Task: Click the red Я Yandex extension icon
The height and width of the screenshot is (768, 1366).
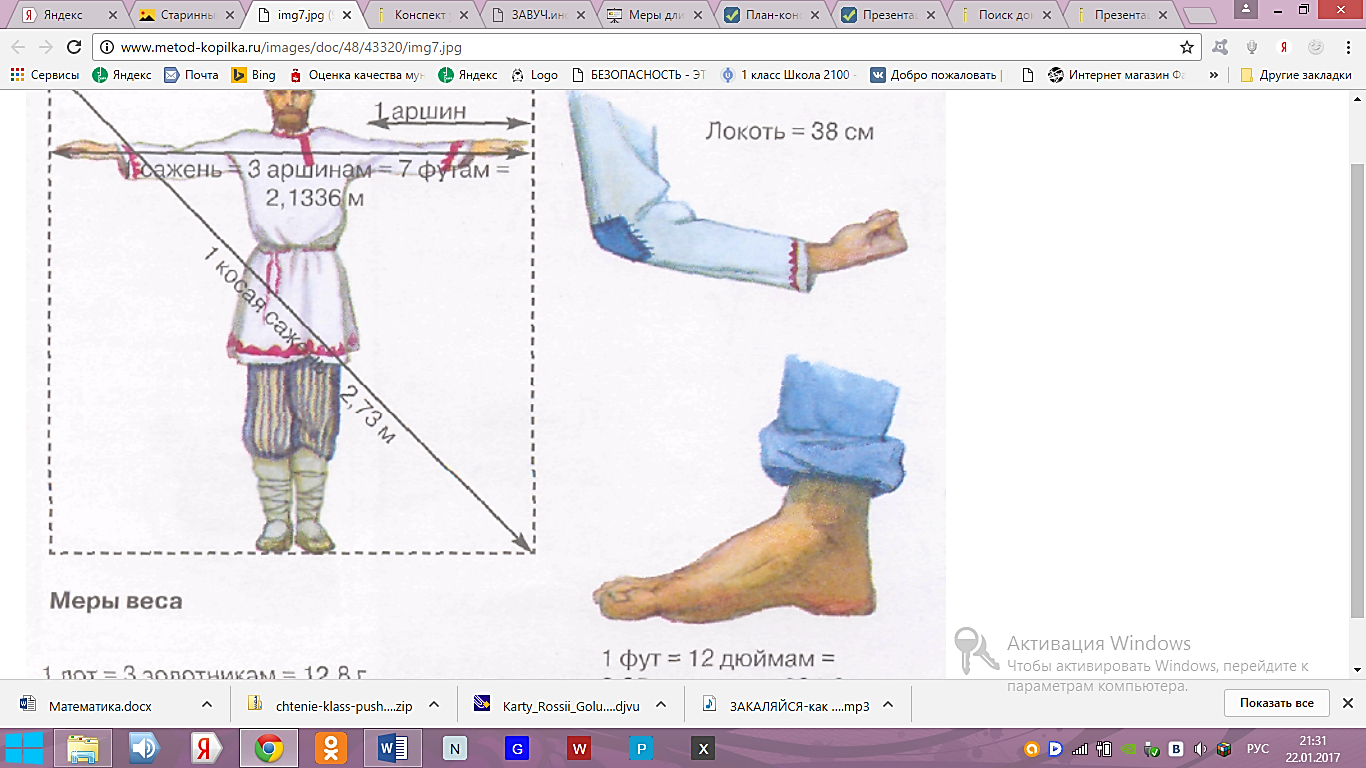Action: [x=1283, y=47]
